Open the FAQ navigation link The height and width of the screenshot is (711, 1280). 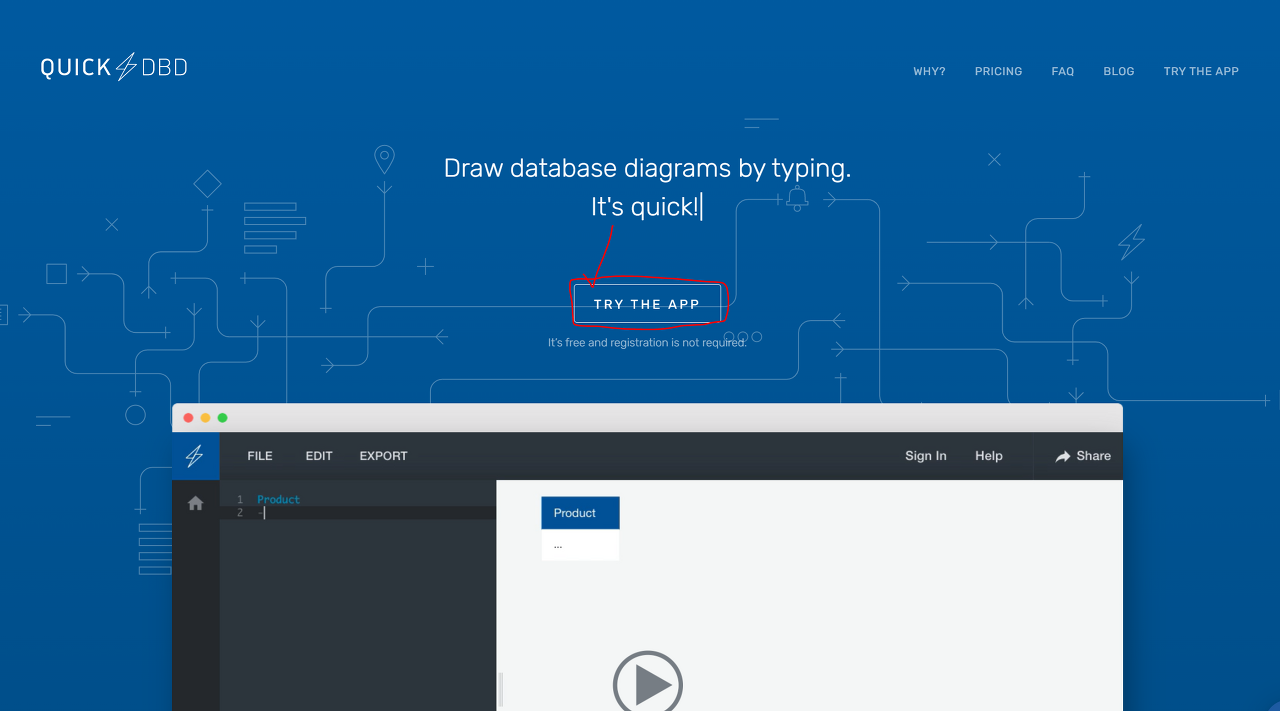click(1062, 72)
